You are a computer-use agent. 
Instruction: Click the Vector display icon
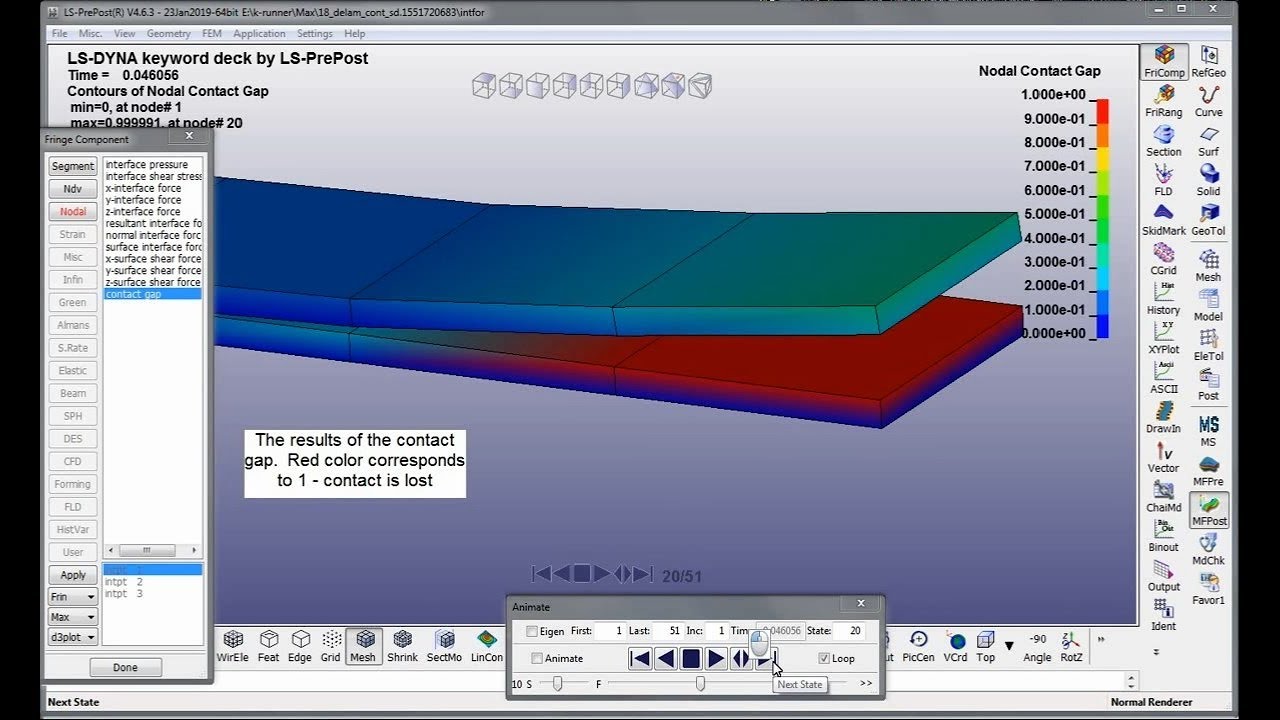[1164, 456]
